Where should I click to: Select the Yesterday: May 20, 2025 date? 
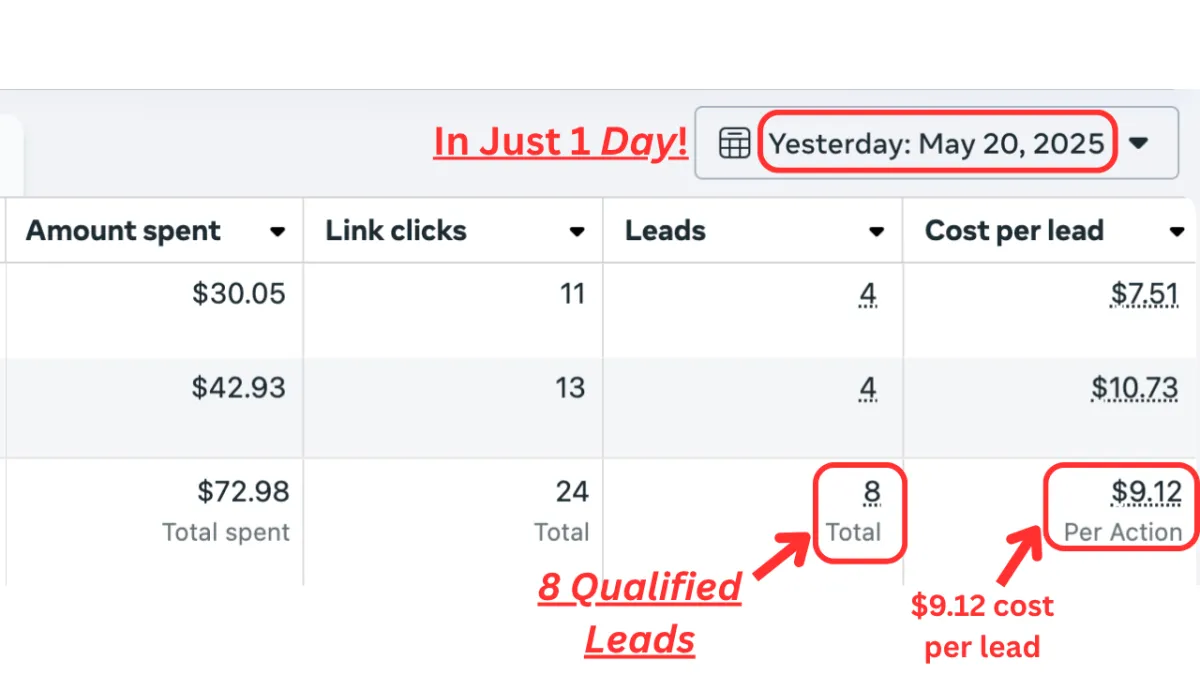pos(937,143)
